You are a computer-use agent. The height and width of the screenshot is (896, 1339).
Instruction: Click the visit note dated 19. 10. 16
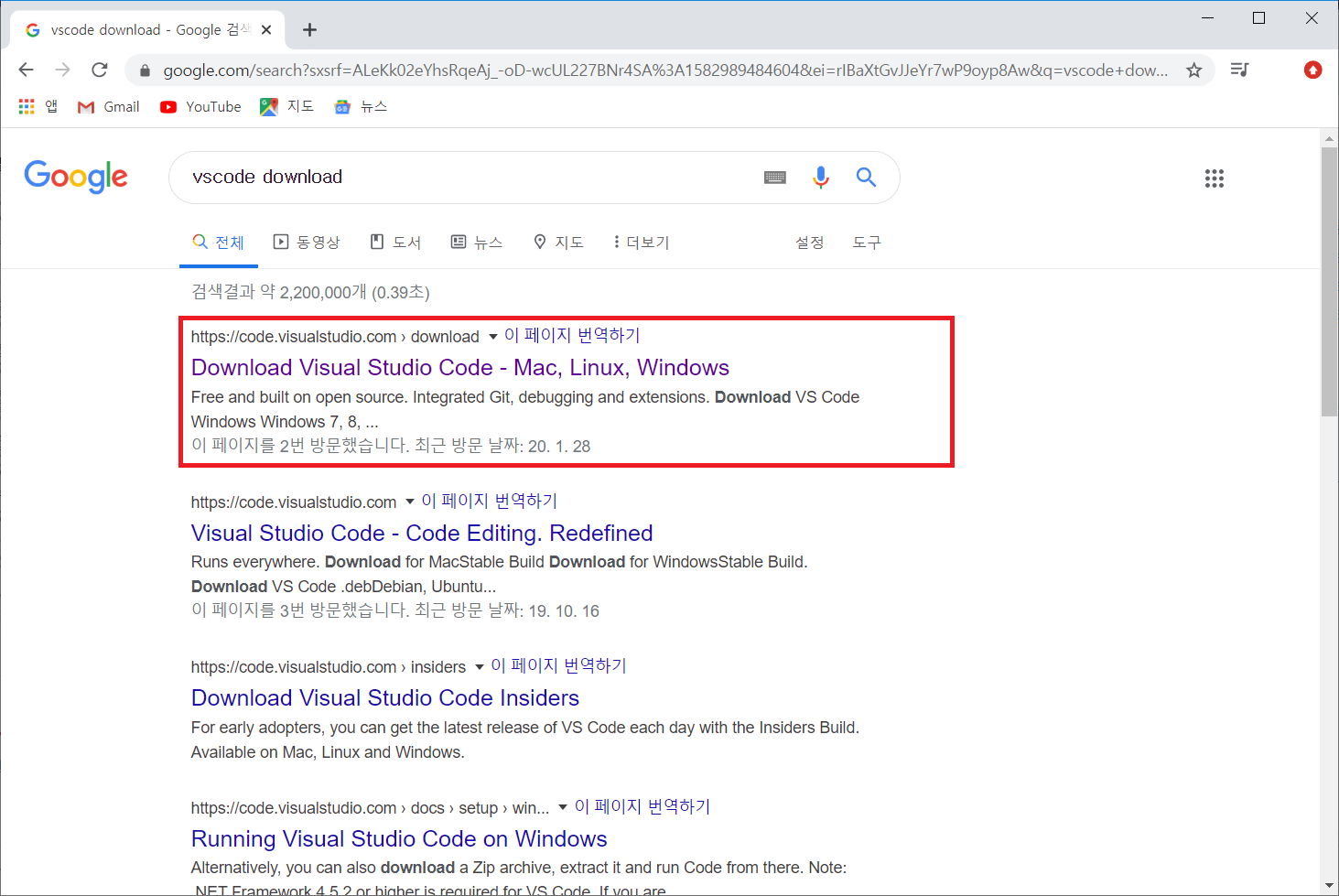click(395, 611)
